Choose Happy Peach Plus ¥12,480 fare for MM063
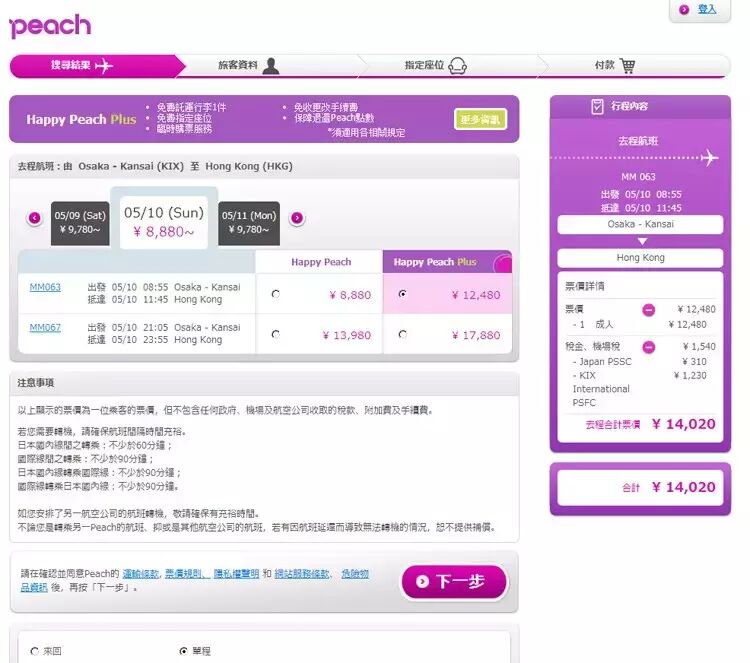Screen dimensions: 750x663 403,294
